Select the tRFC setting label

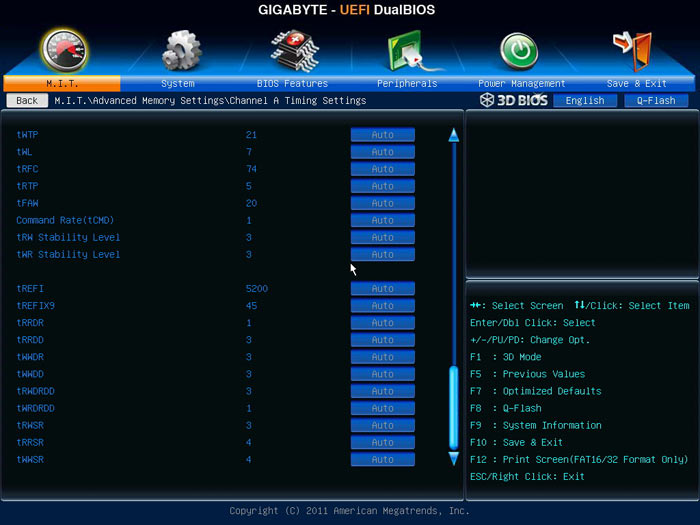click(27, 169)
